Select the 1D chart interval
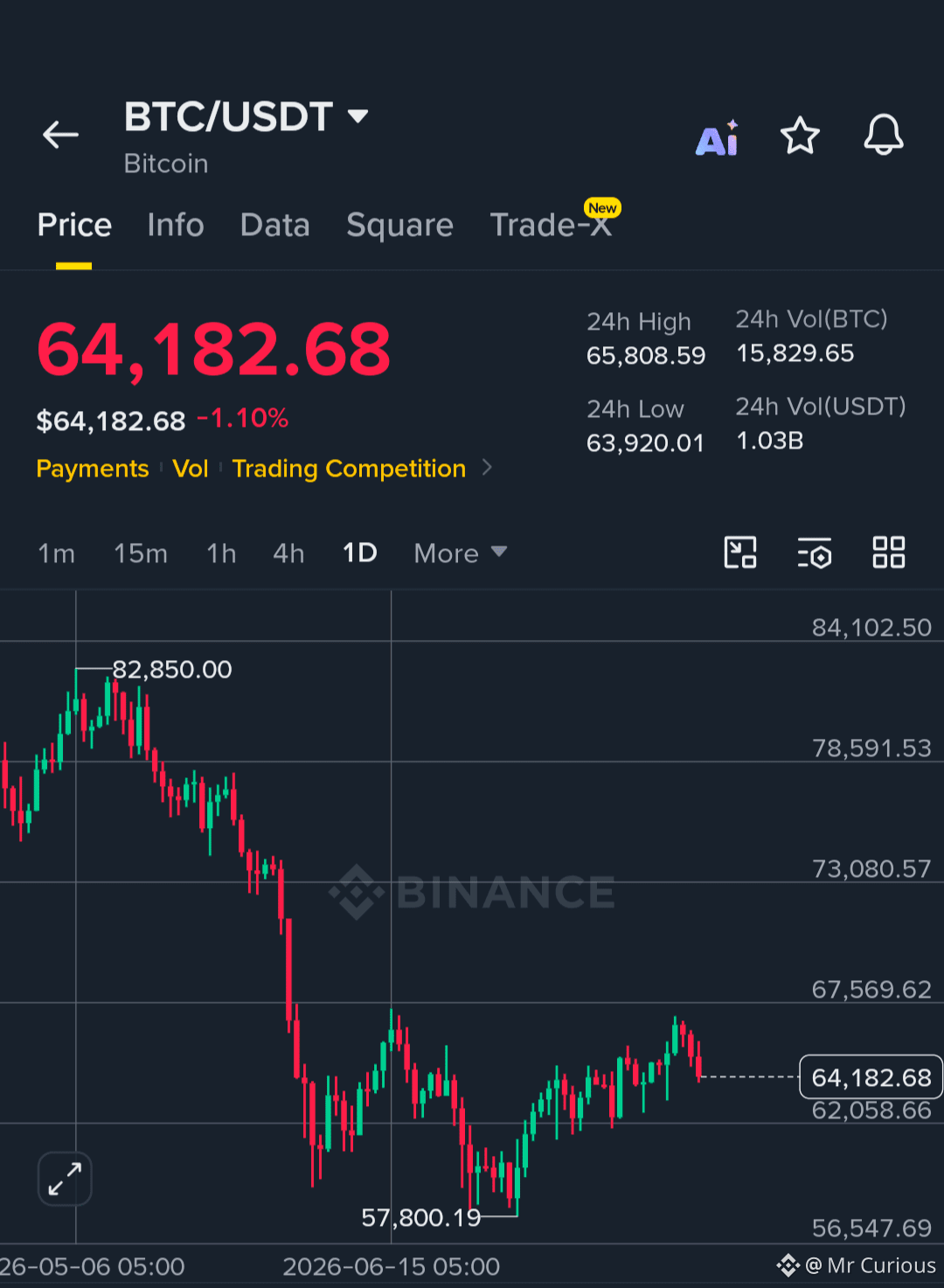 (x=360, y=553)
